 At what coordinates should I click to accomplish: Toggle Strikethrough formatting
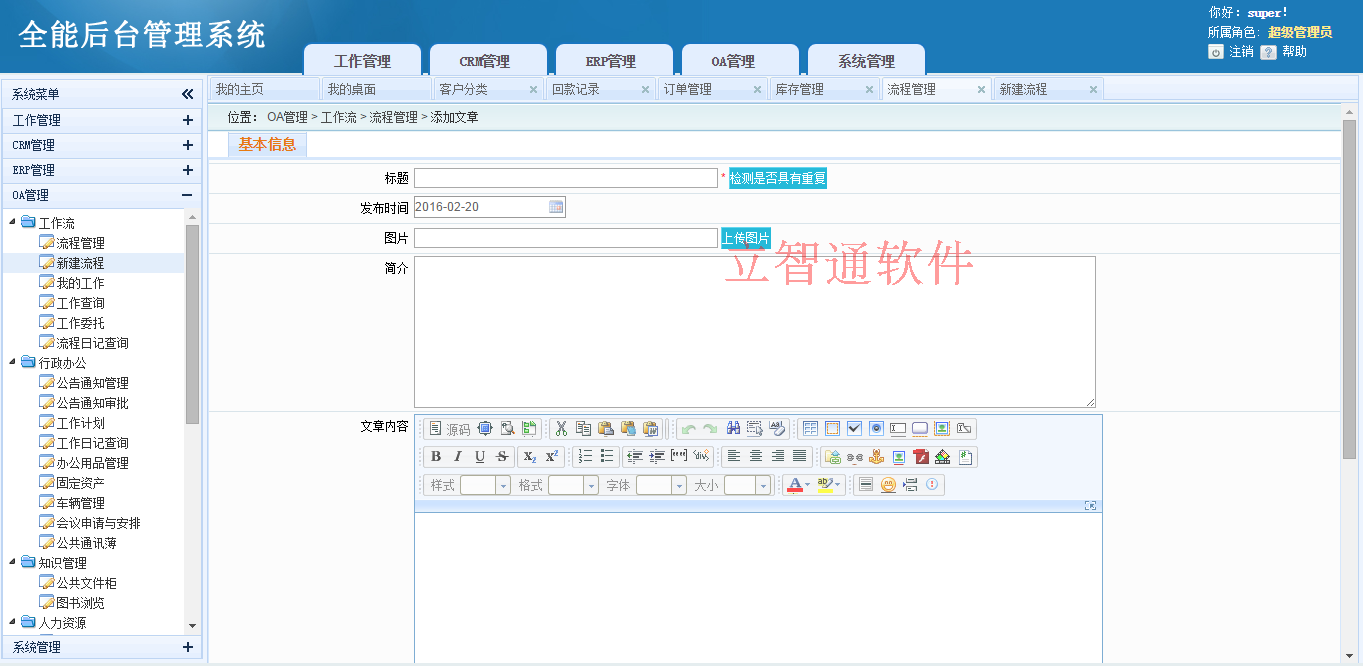tap(502, 457)
